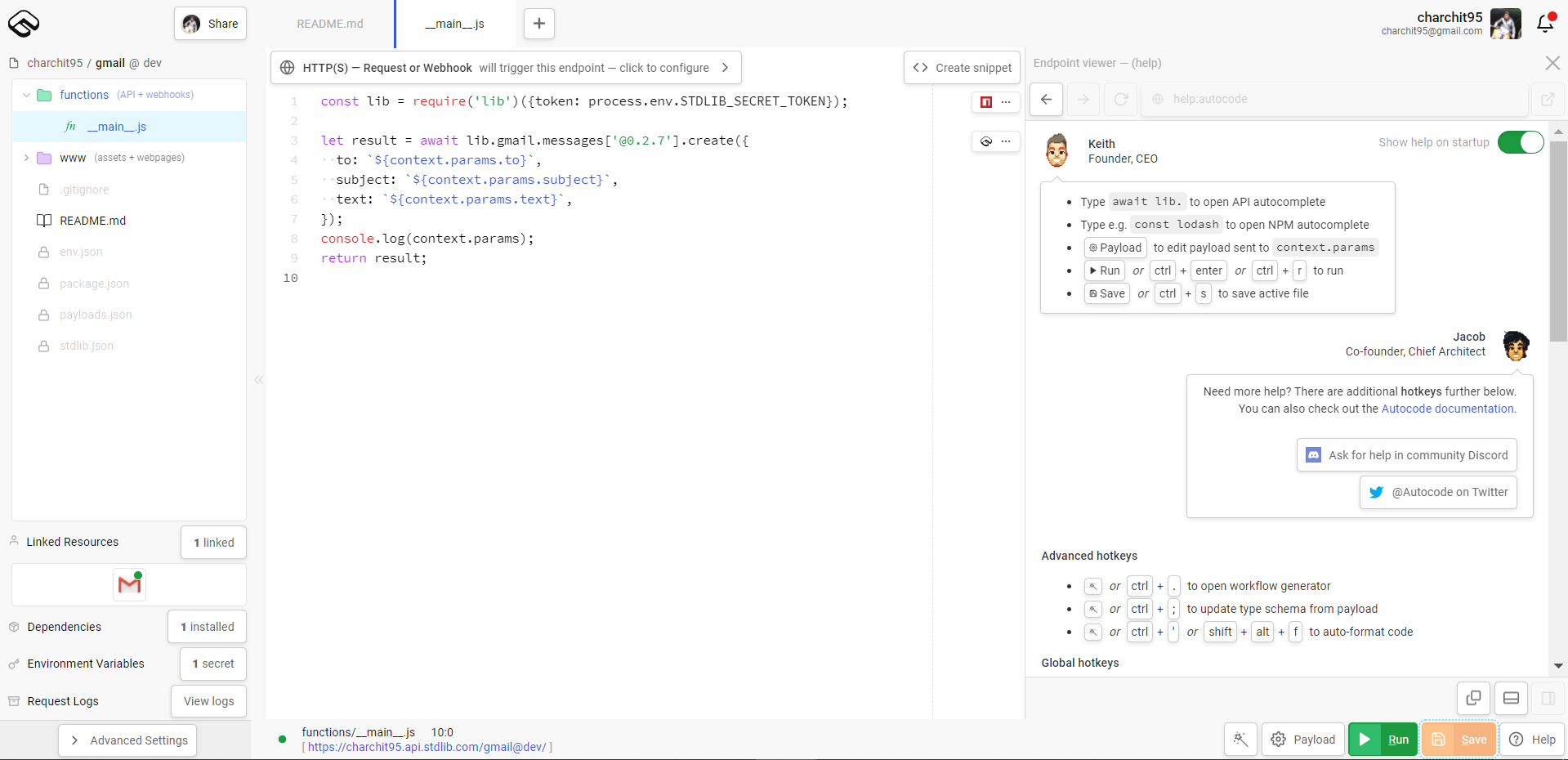Expand Advanced Settings
1568x760 pixels.
[127, 740]
